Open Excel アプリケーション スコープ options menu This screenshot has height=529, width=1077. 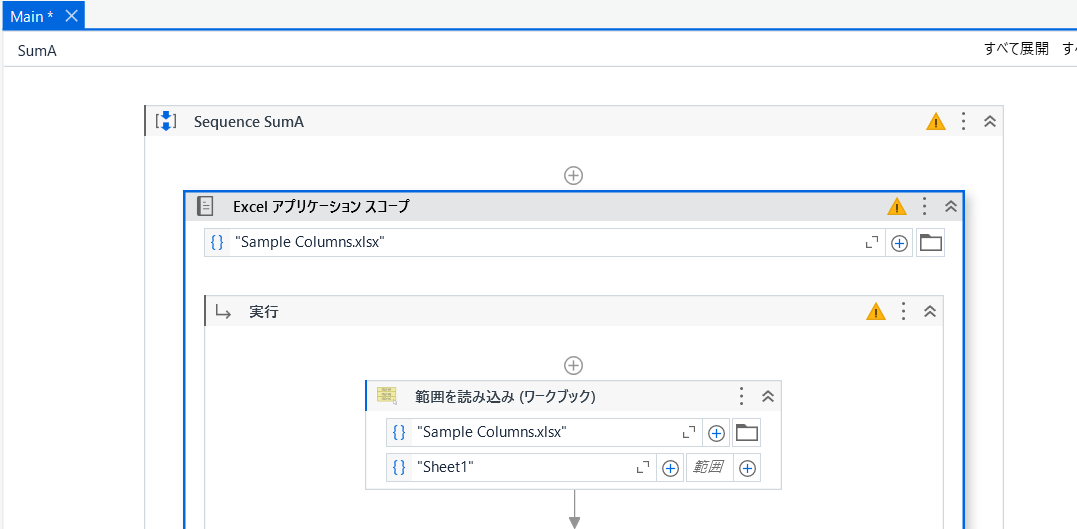pyautogui.click(x=924, y=206)
